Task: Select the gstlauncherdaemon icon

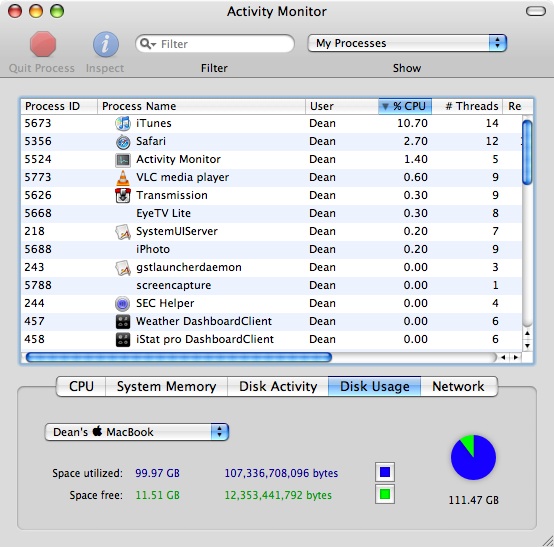Action: point(123,267)
